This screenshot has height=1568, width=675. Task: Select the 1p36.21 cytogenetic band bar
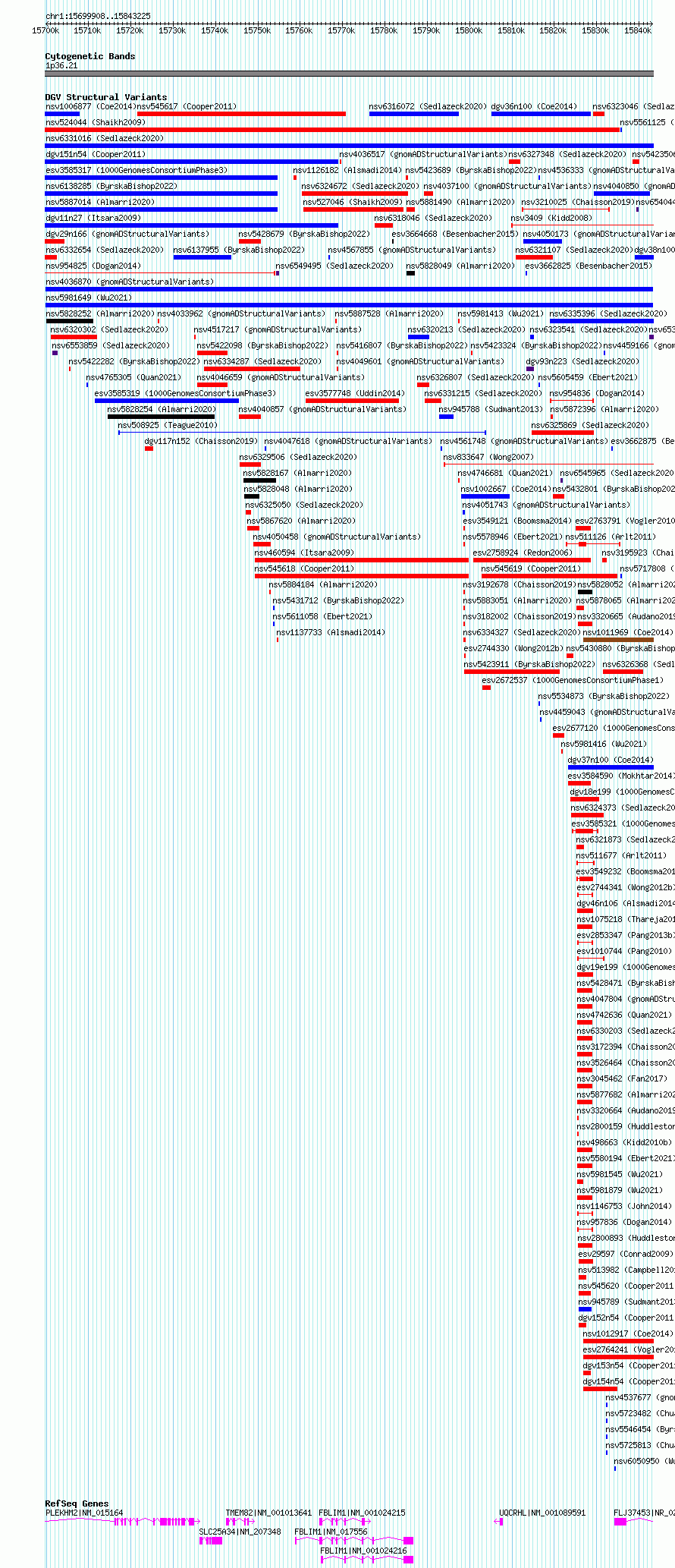tap(349, 74)
